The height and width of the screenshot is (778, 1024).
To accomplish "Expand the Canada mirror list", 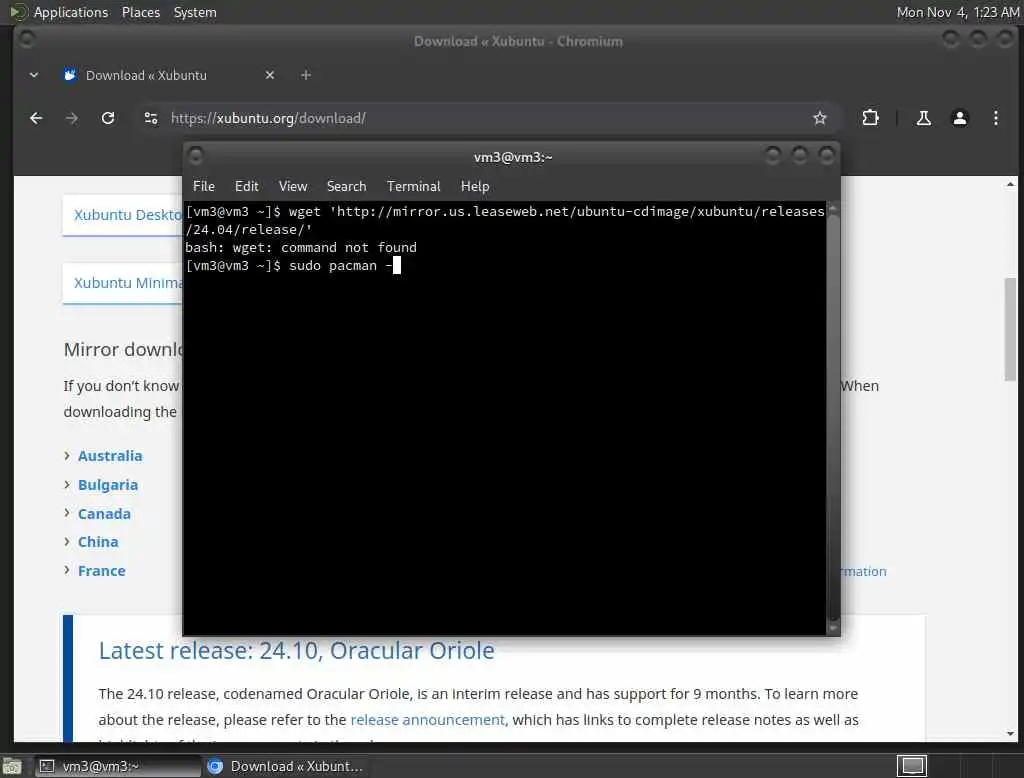I will (x=104, y=513).
